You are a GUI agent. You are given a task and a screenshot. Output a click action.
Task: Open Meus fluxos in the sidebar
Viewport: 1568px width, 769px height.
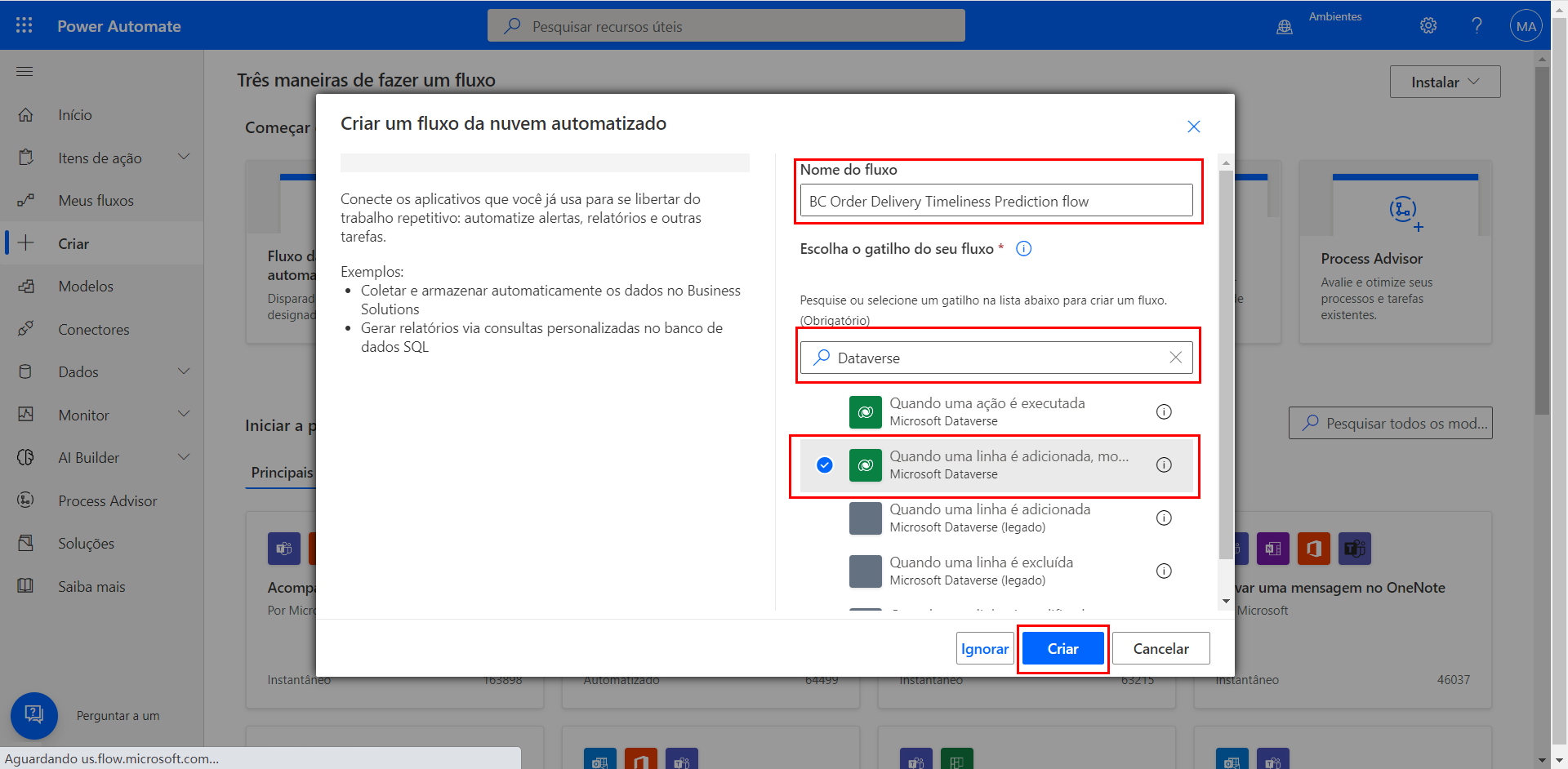pyautogui.click(x=102, y=201)
